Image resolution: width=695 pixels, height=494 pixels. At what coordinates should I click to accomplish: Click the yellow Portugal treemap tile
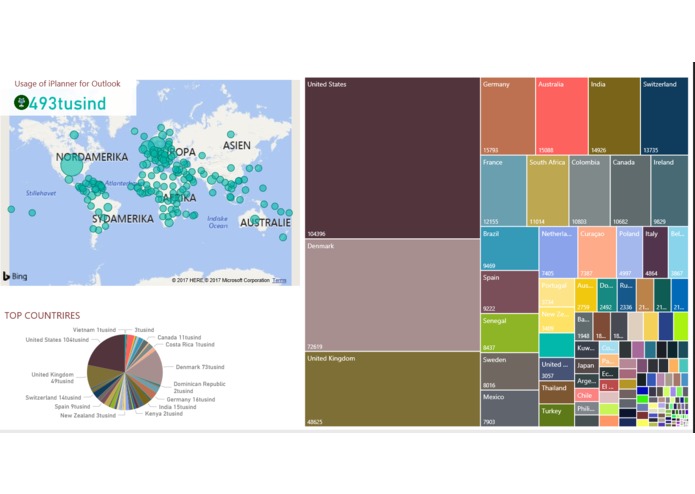[557, 293]
